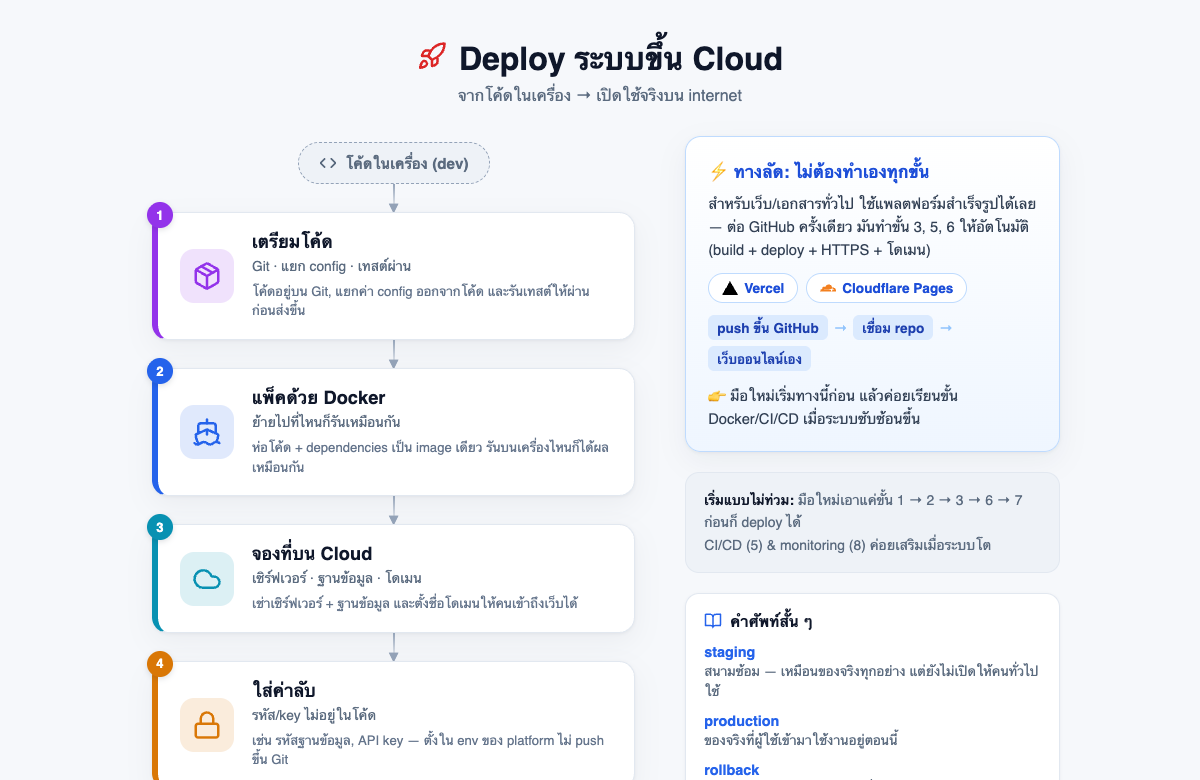
Task: Click the staging definition starting with สนามซ้อม
Action: [x=871, y=680]
